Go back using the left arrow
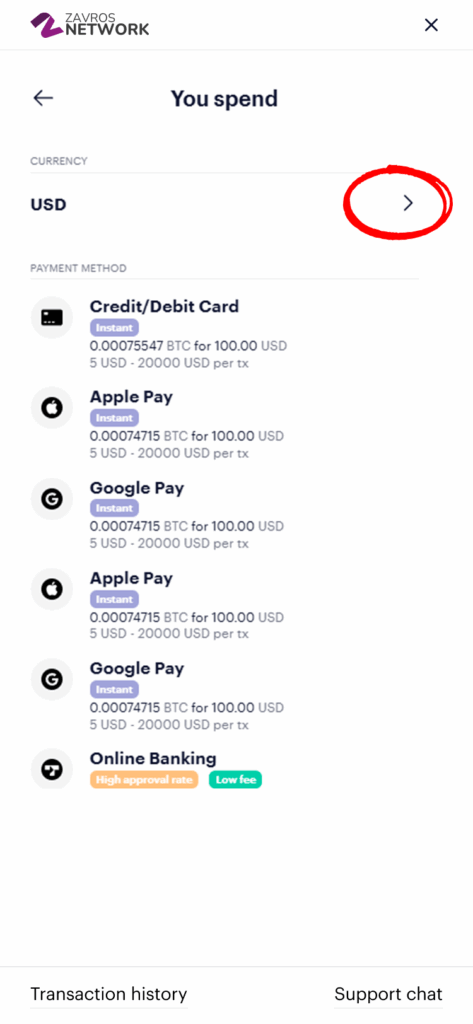The image size is (473, 1024). (43, 98)
